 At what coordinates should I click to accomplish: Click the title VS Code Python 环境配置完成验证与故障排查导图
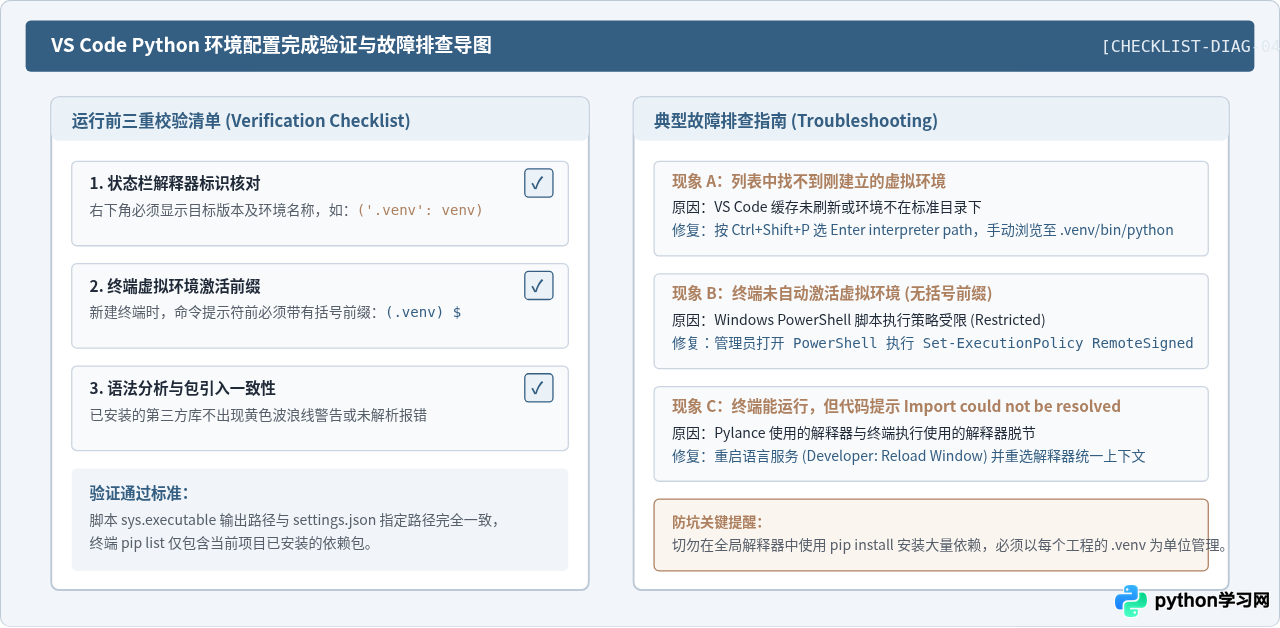(x=271, y=46)
